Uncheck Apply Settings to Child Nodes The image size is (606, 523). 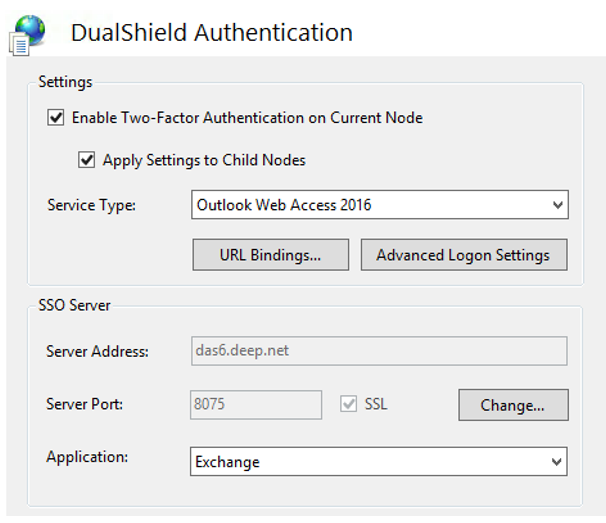(x=86, y=160)
